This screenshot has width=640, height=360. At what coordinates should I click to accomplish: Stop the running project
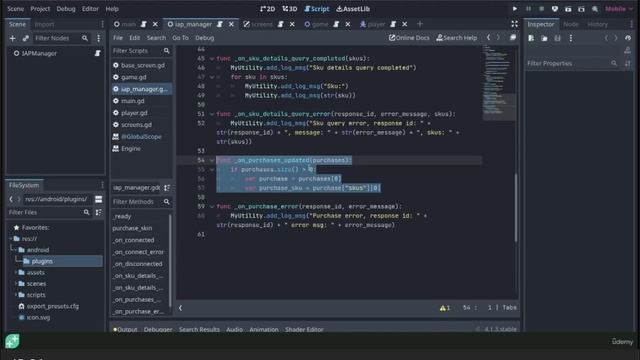pyautogui.click(x=541, y=9)
